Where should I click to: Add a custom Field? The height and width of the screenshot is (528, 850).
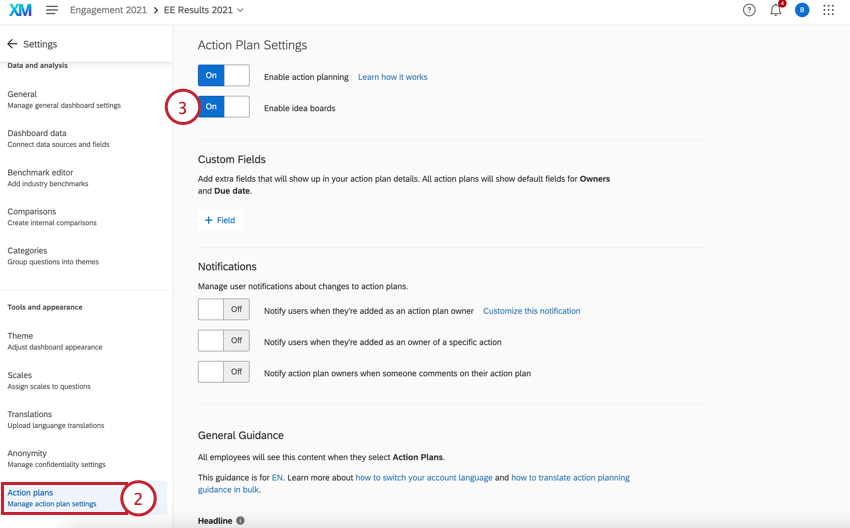(220, 220)
